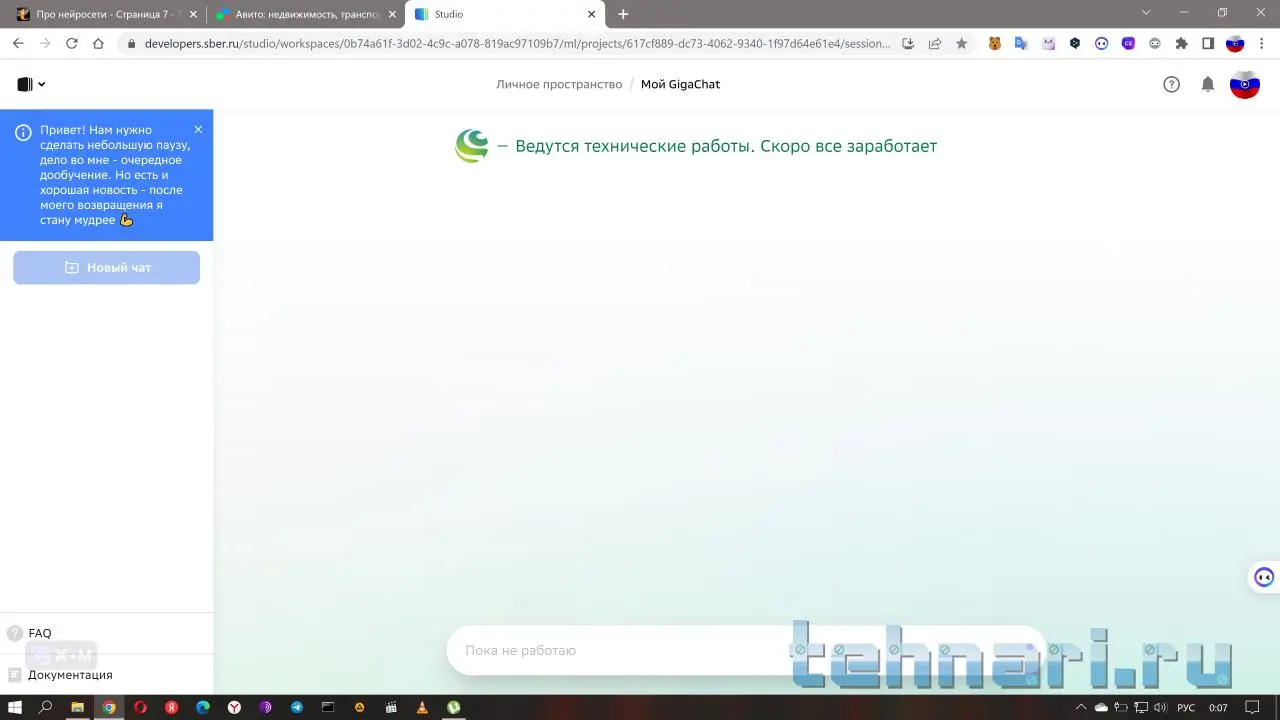Open the purple round taskbar app
This screenshot has height=720, width=1280.
click(x=265, y=707)
